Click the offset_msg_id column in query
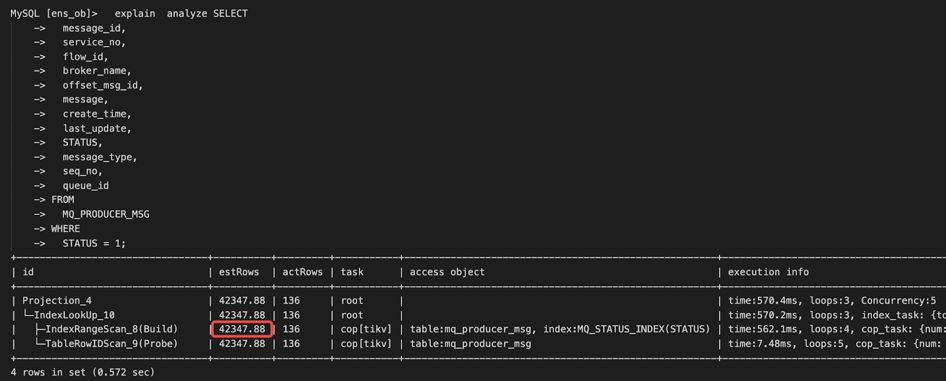The image size is (946, 381). click(103, 85)
